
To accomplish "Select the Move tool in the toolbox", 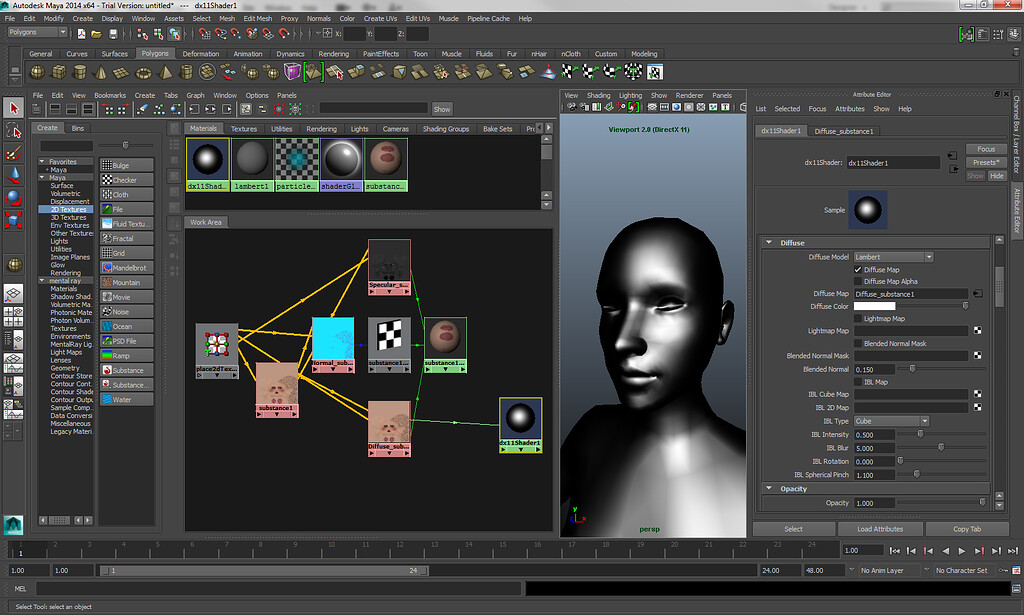I will [x=14, y=175].
